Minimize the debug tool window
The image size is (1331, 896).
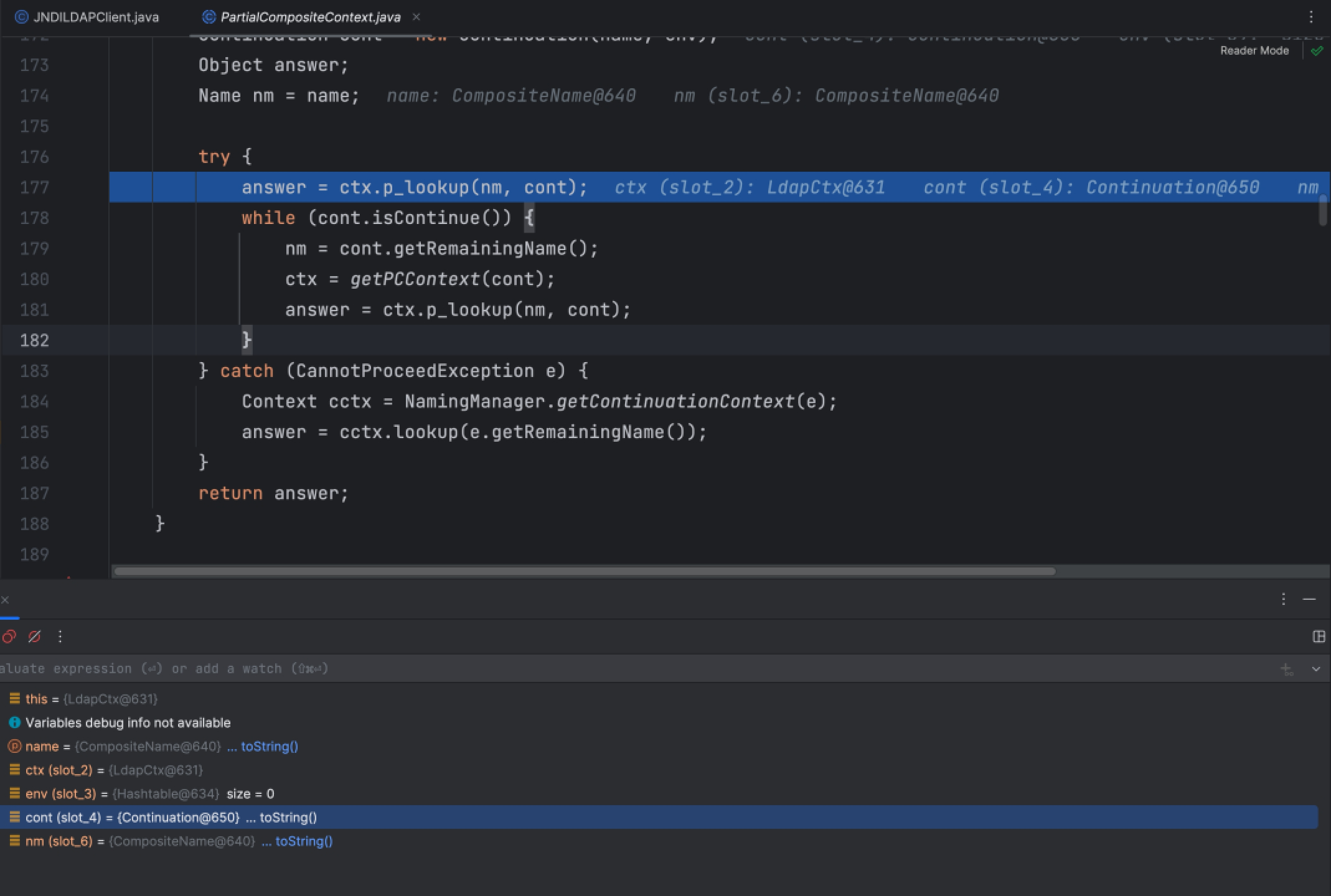pos(1309,599)
